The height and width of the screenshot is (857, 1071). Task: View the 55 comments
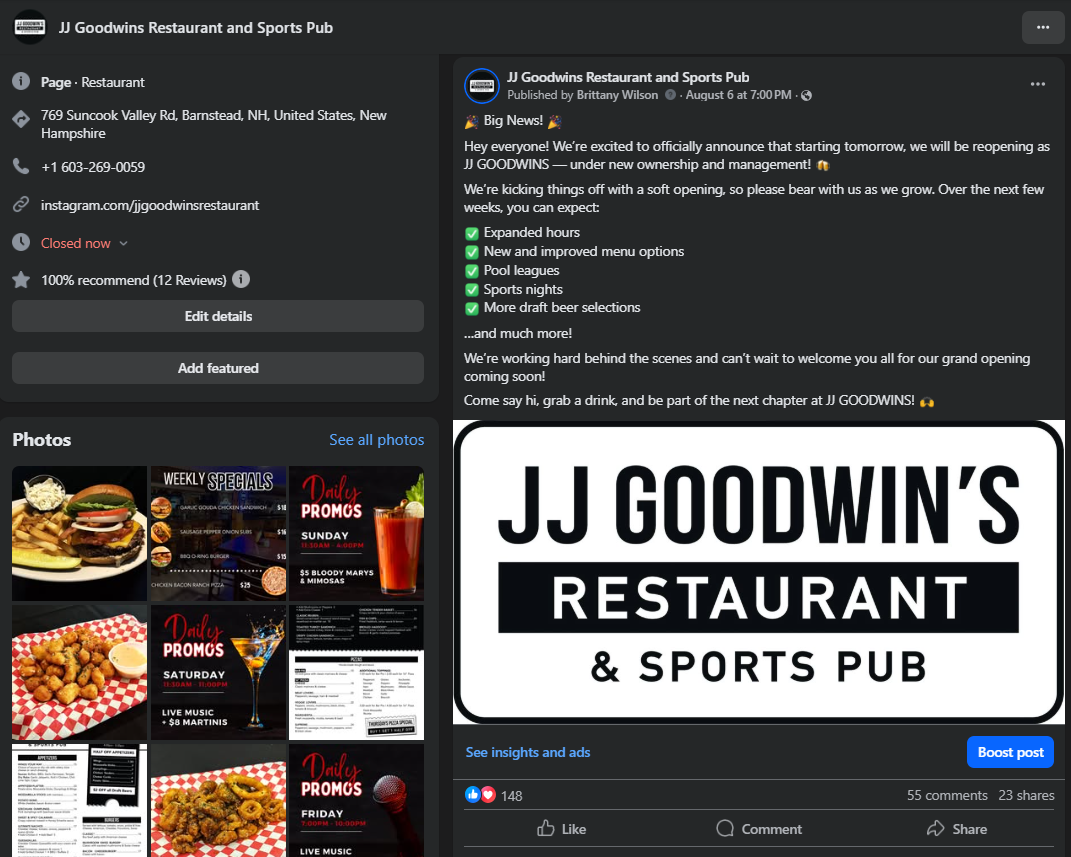tap(947, 795)
